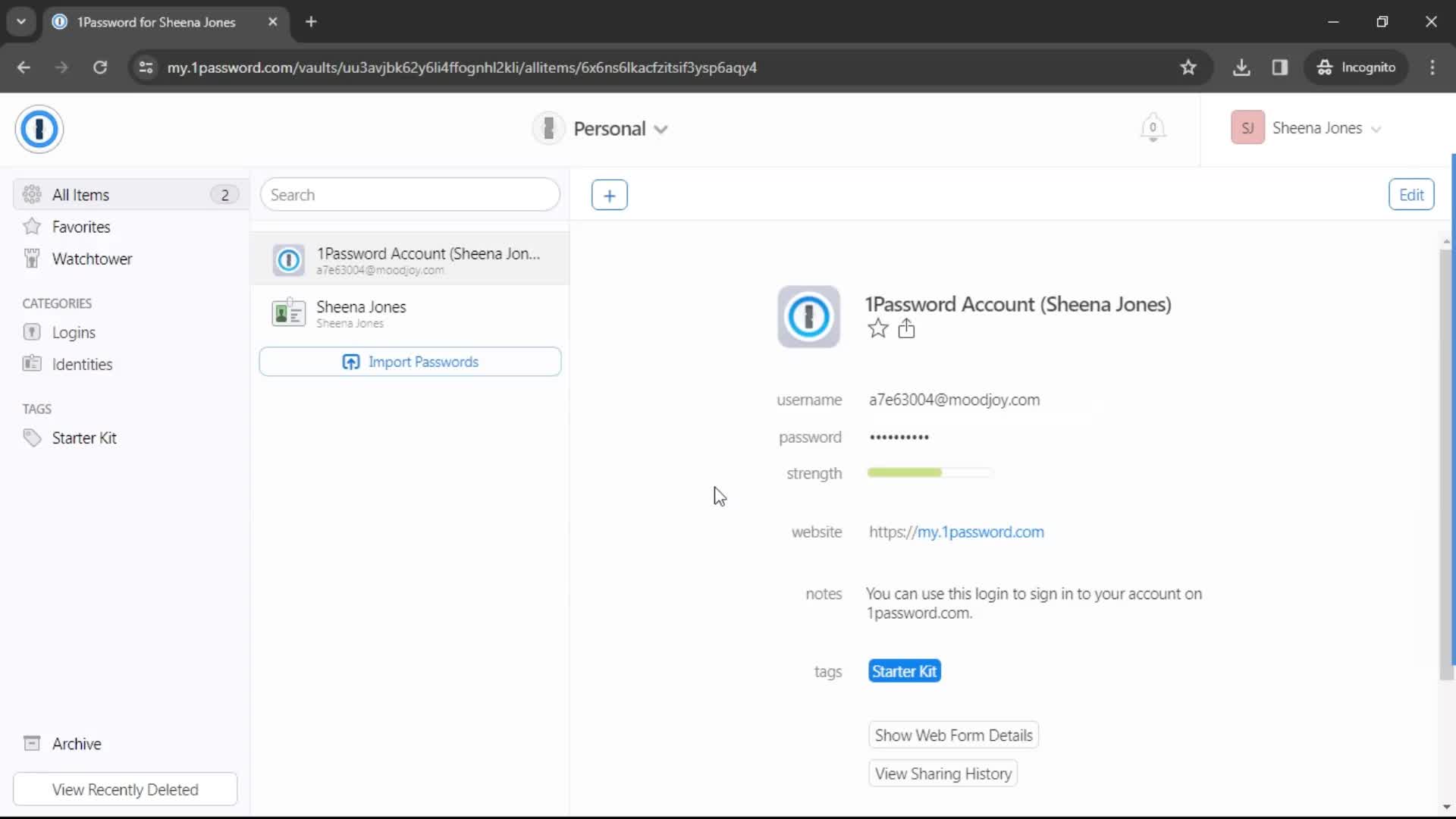Click the Edit button for this entry
Screen dimensions: 1456x819
(x=1413, y=194)
